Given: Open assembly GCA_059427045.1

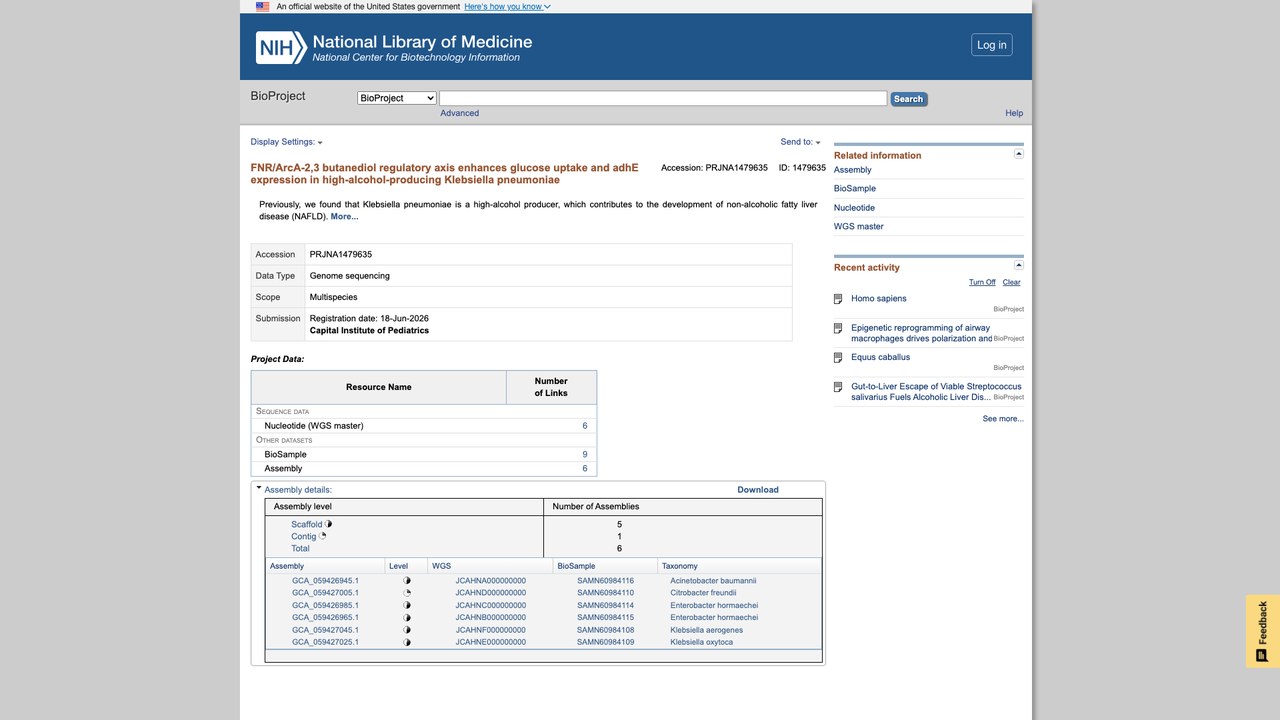Looking at the screenshot, I should pos(325,630).
